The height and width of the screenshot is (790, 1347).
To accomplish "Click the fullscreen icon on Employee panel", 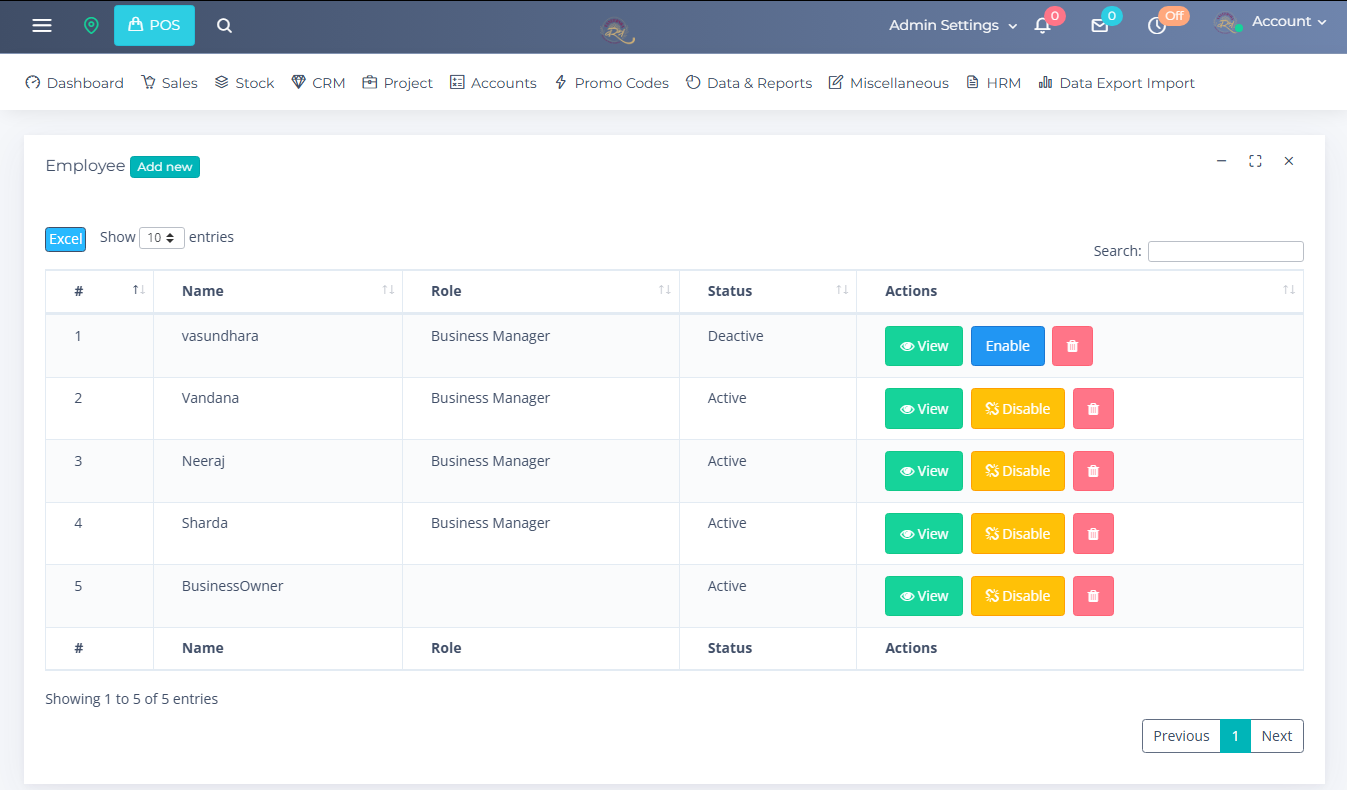I will point(1255,161).
